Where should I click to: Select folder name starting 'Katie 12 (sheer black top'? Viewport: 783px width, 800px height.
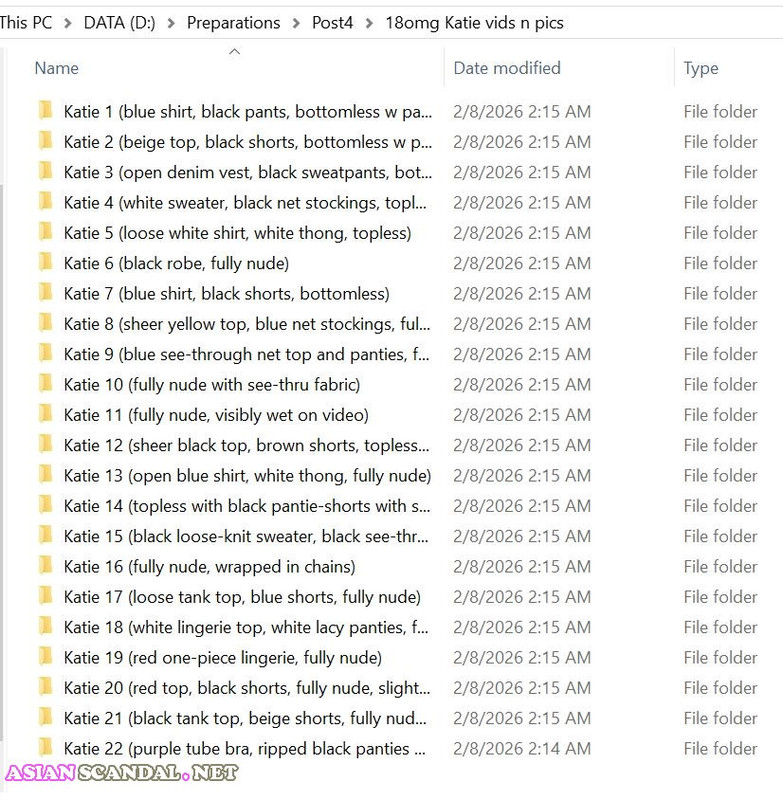[246, 445]
